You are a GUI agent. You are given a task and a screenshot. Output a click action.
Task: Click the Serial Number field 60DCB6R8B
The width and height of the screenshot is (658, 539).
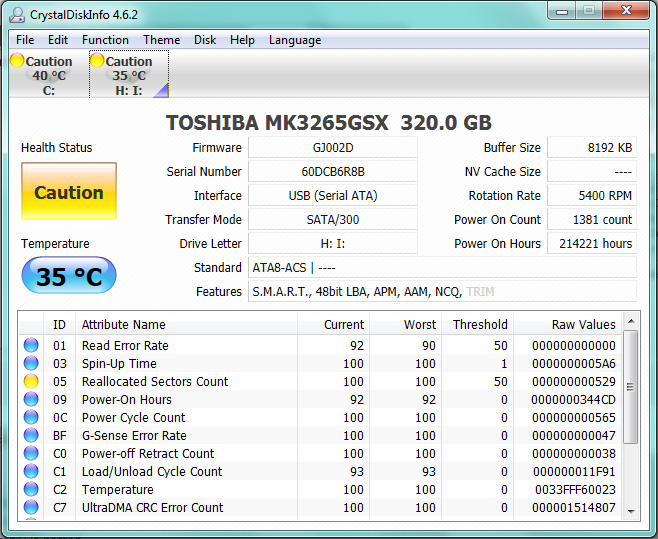click(333, 172)
